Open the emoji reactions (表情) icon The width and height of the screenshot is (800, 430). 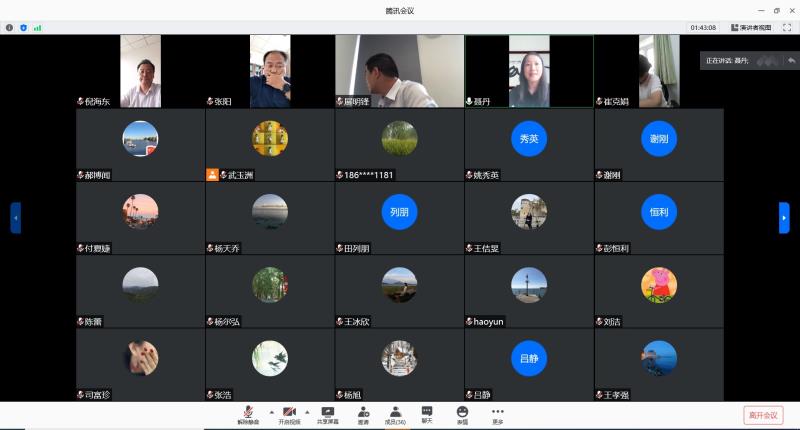(x=462, y=415)
